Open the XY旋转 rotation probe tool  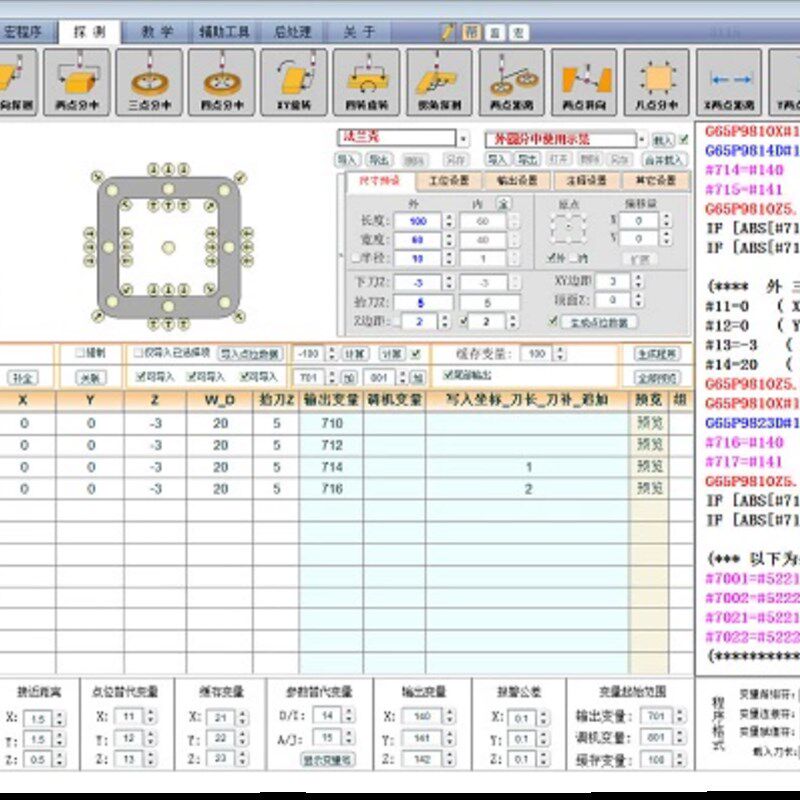point(290,80)
